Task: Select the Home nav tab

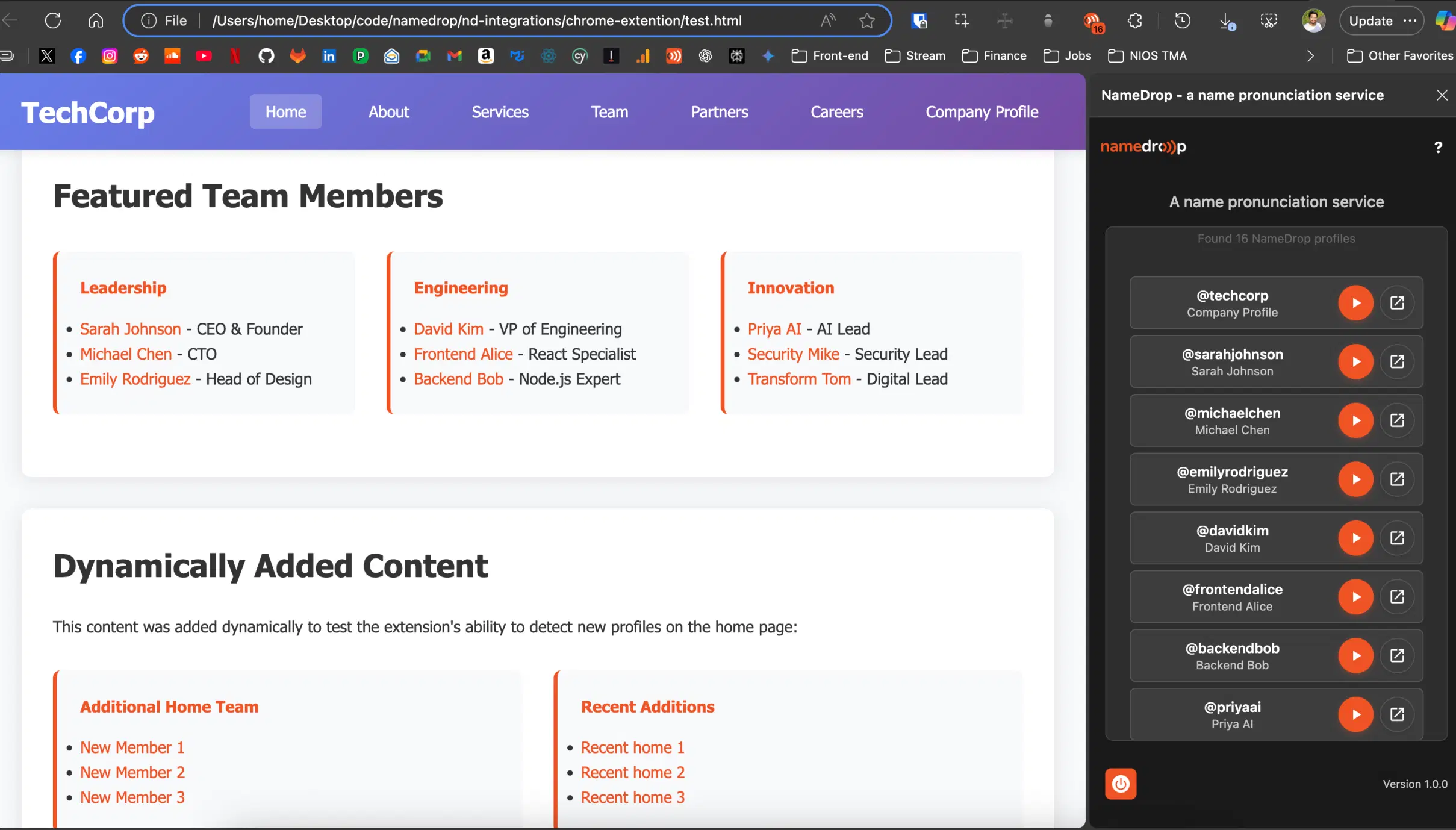Action: point(286,112)
